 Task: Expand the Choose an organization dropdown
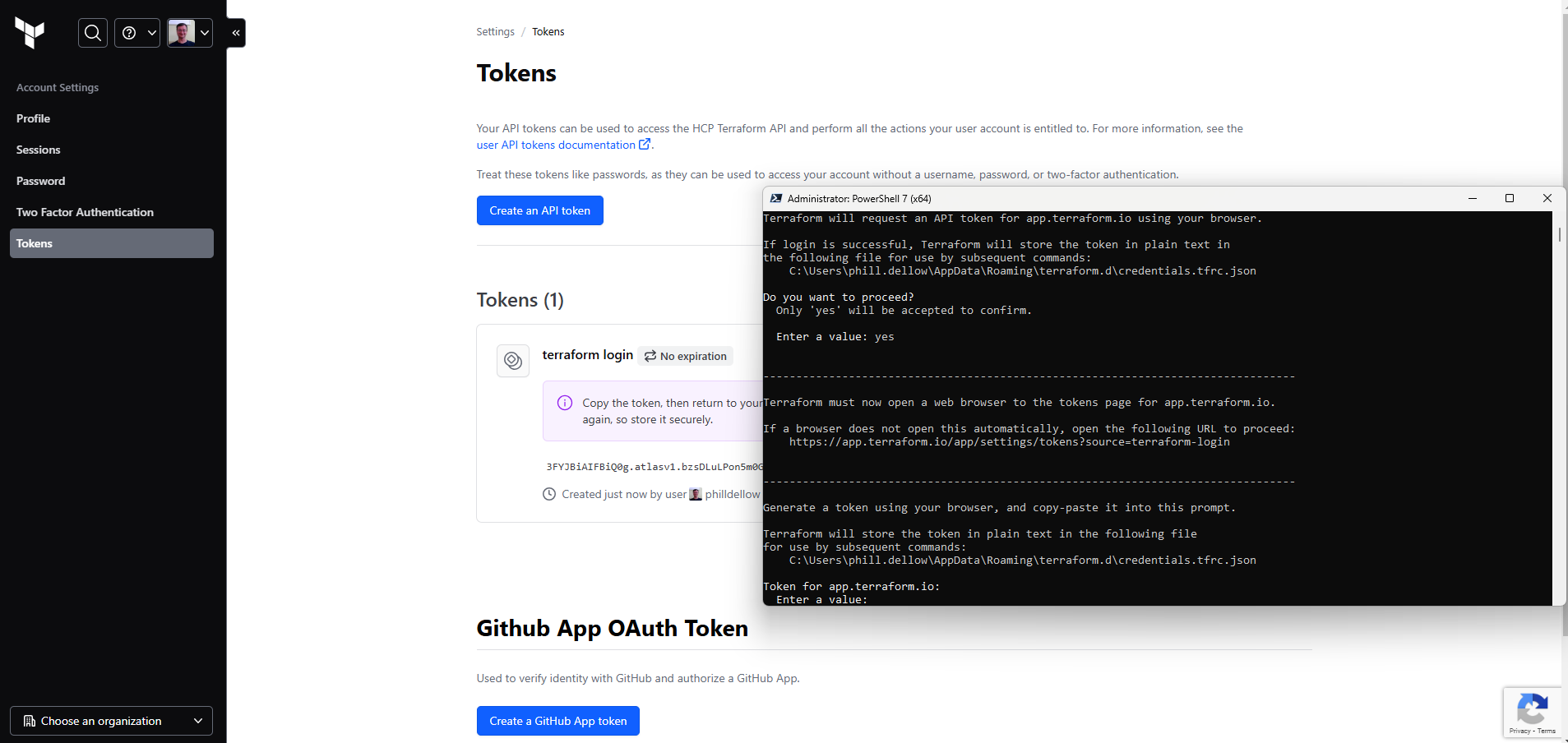(x=112, y=721)
